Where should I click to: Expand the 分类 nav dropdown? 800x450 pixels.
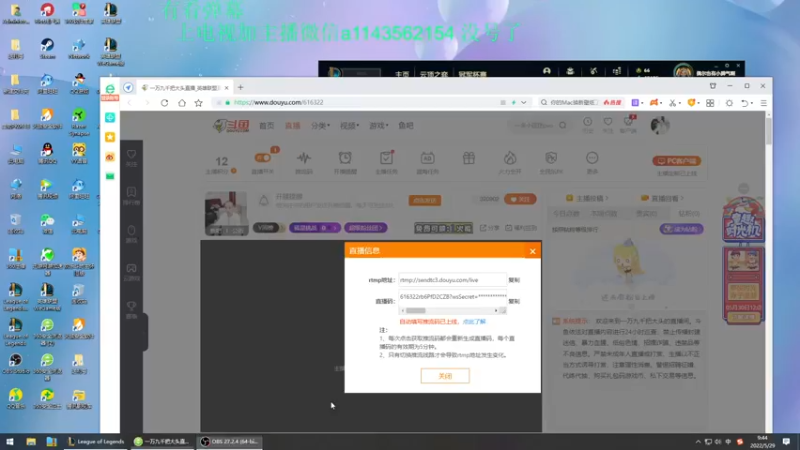pyautogui.click(x=320, y=126)
